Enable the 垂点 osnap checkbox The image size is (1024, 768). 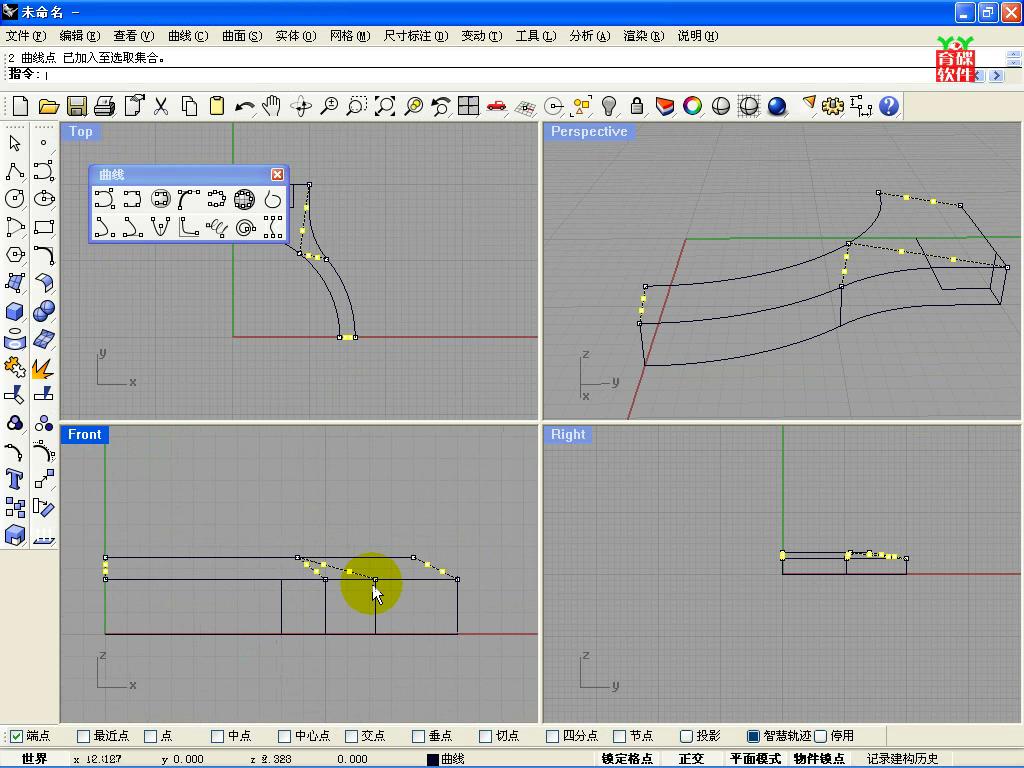419,736
